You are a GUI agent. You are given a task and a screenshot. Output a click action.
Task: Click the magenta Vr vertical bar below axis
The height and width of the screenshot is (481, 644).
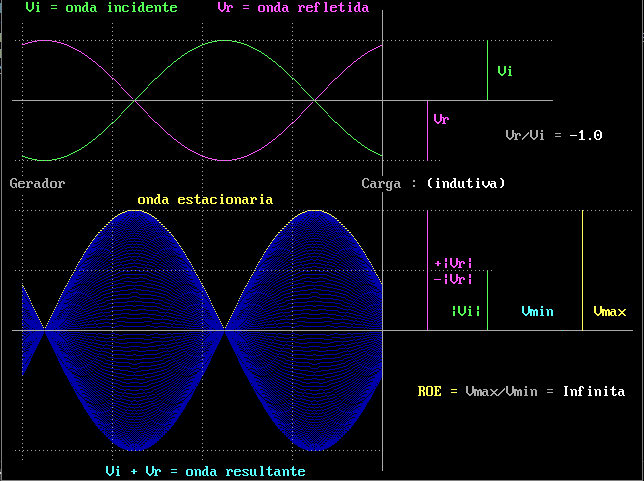tap(428, 131)
